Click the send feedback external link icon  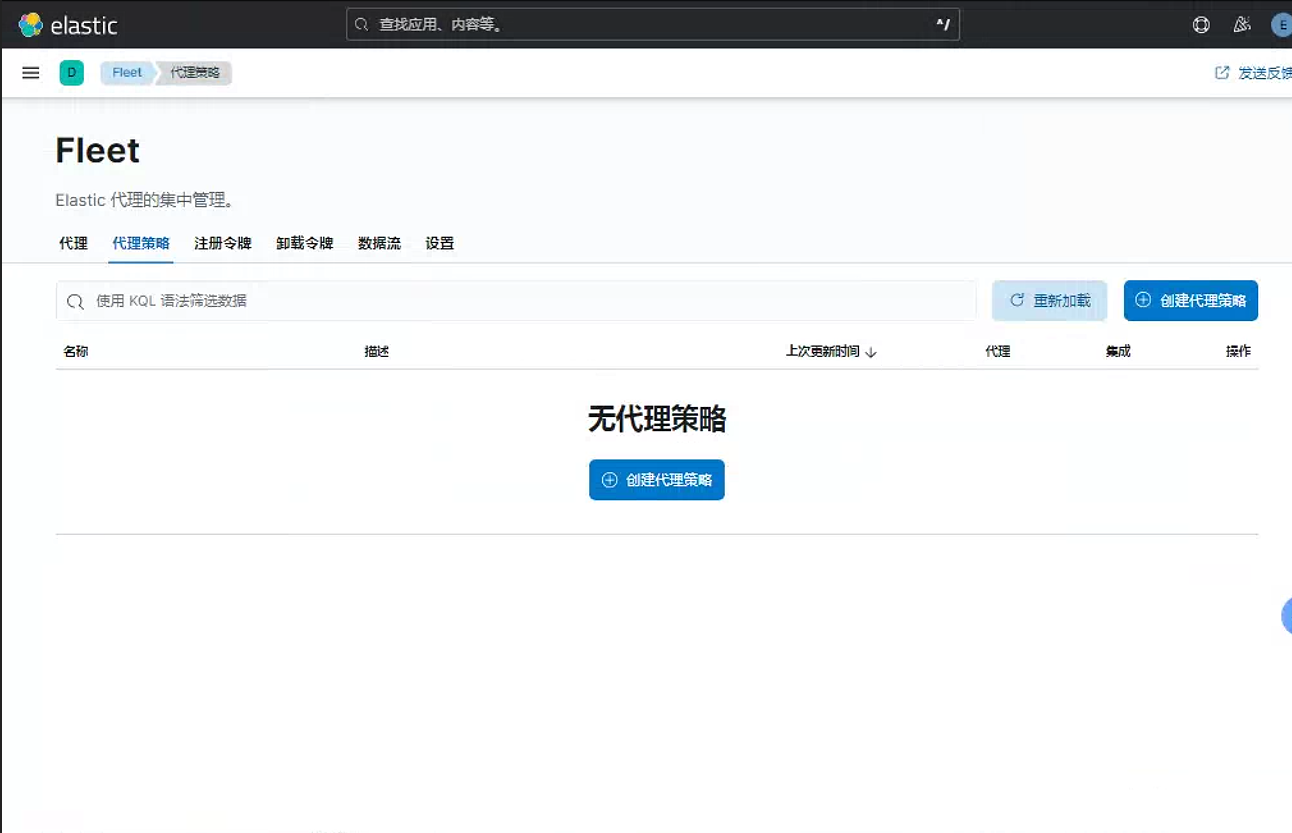[1222, 73]
